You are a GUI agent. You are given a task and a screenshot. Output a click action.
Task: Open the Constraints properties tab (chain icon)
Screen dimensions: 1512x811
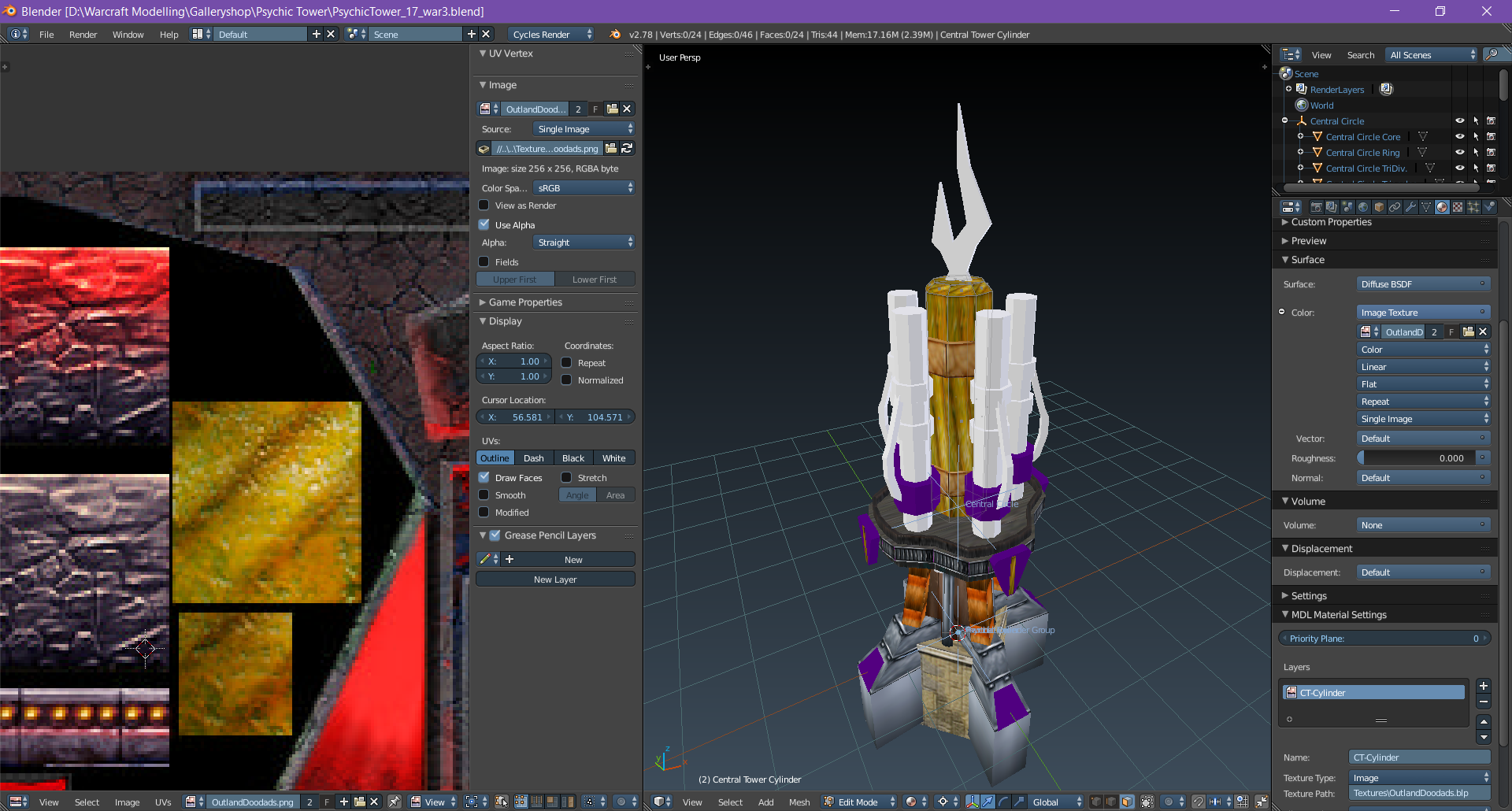[1395, 207]
